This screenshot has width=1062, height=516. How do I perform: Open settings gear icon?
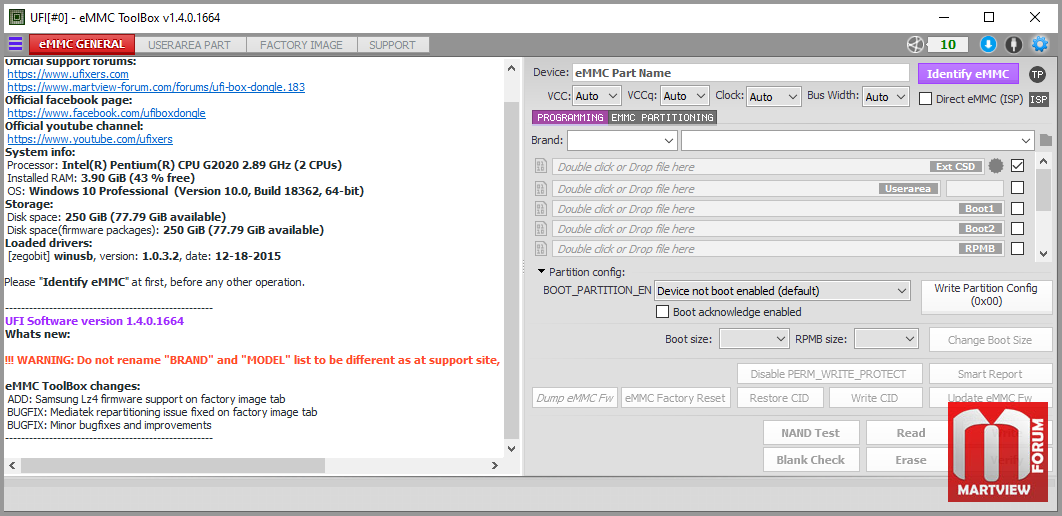click(x=1040, y=45)
